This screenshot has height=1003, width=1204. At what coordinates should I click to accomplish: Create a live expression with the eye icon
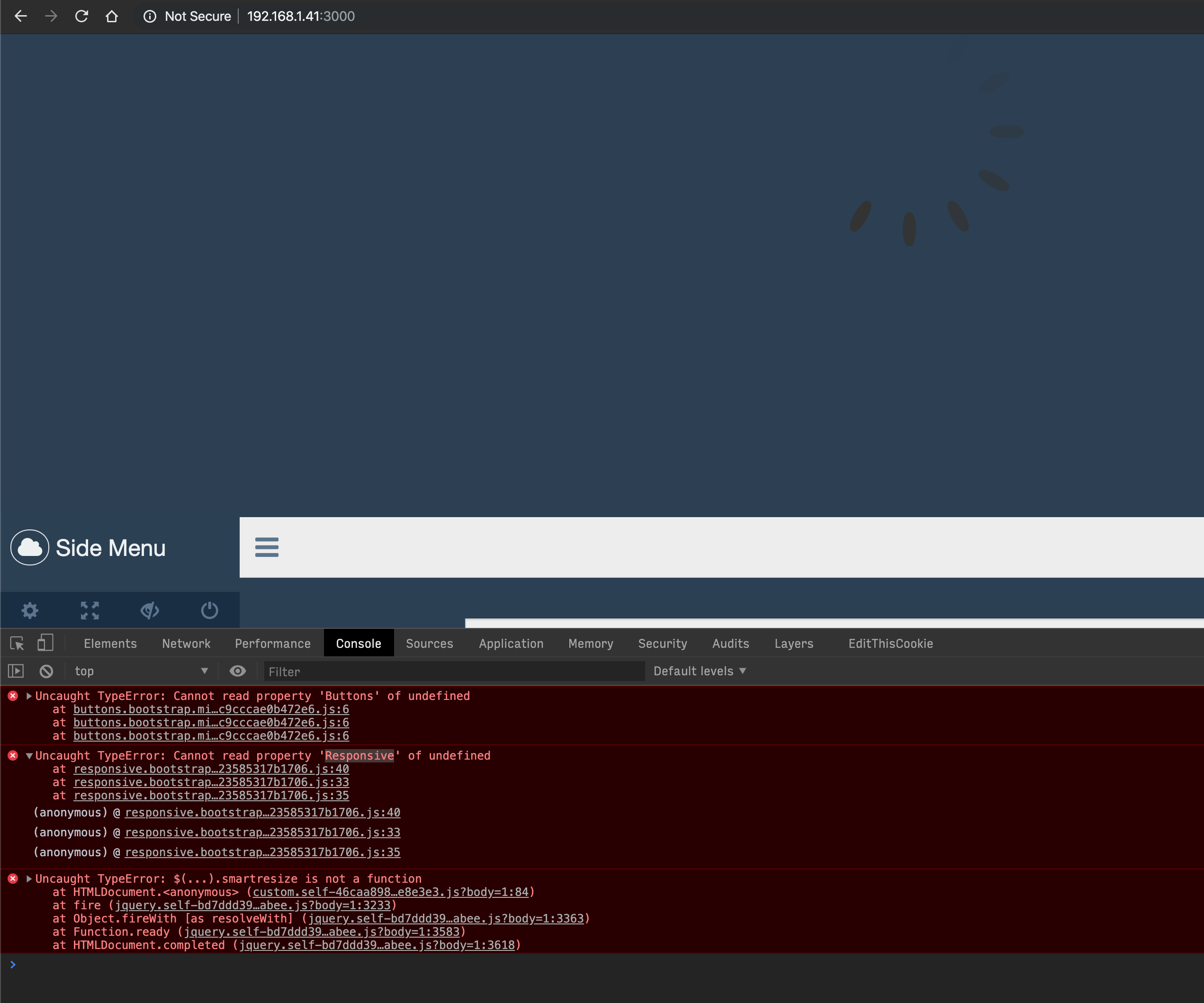(x=237, y=671)
